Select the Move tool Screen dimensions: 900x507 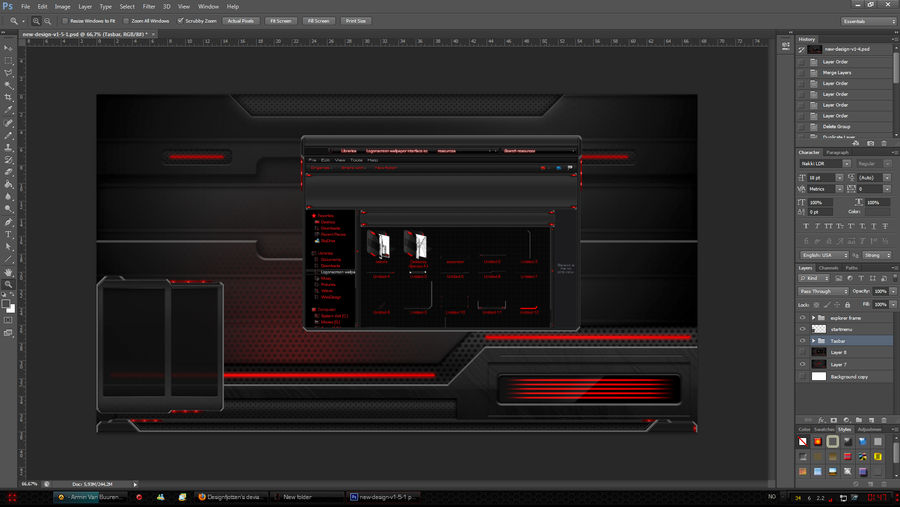[x=8, y=48]
